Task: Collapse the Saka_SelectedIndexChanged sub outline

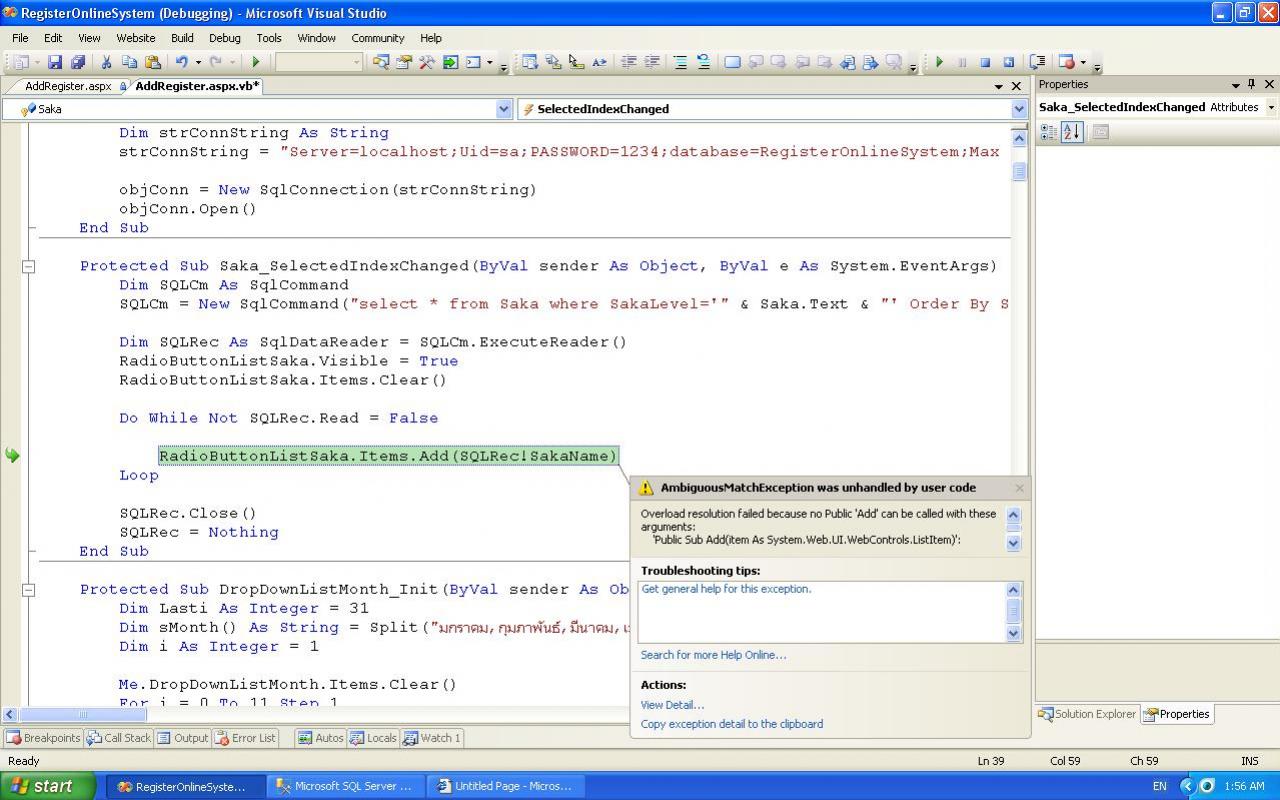Action: coord(28,266)
